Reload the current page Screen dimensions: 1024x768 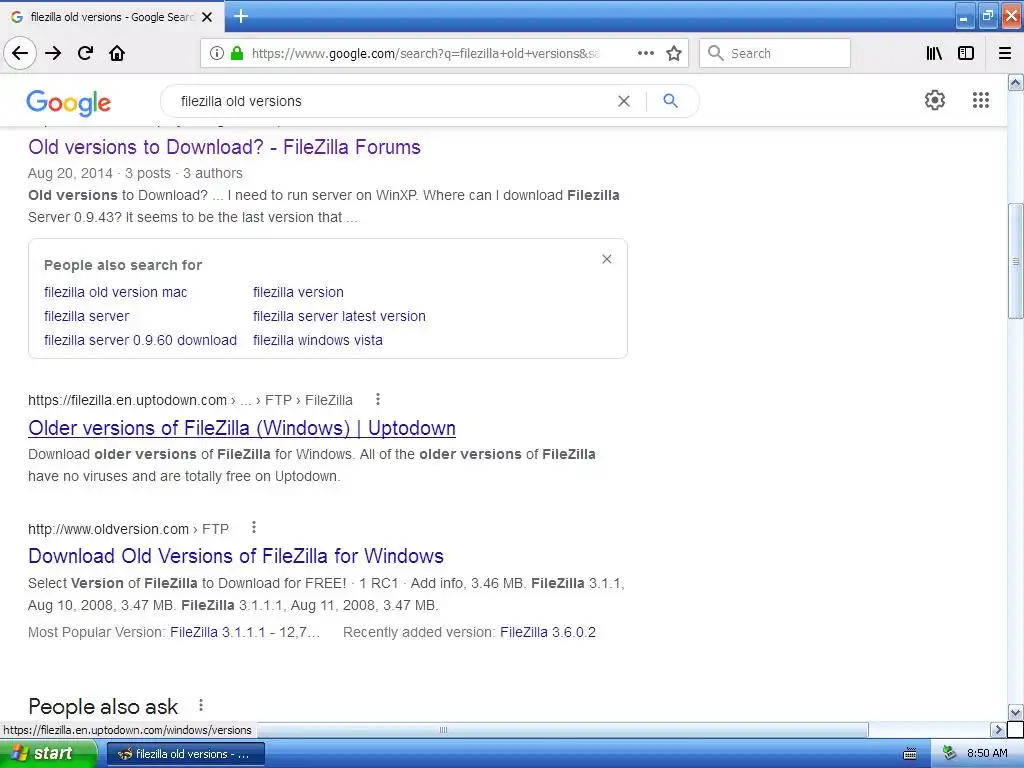(86, 54)
